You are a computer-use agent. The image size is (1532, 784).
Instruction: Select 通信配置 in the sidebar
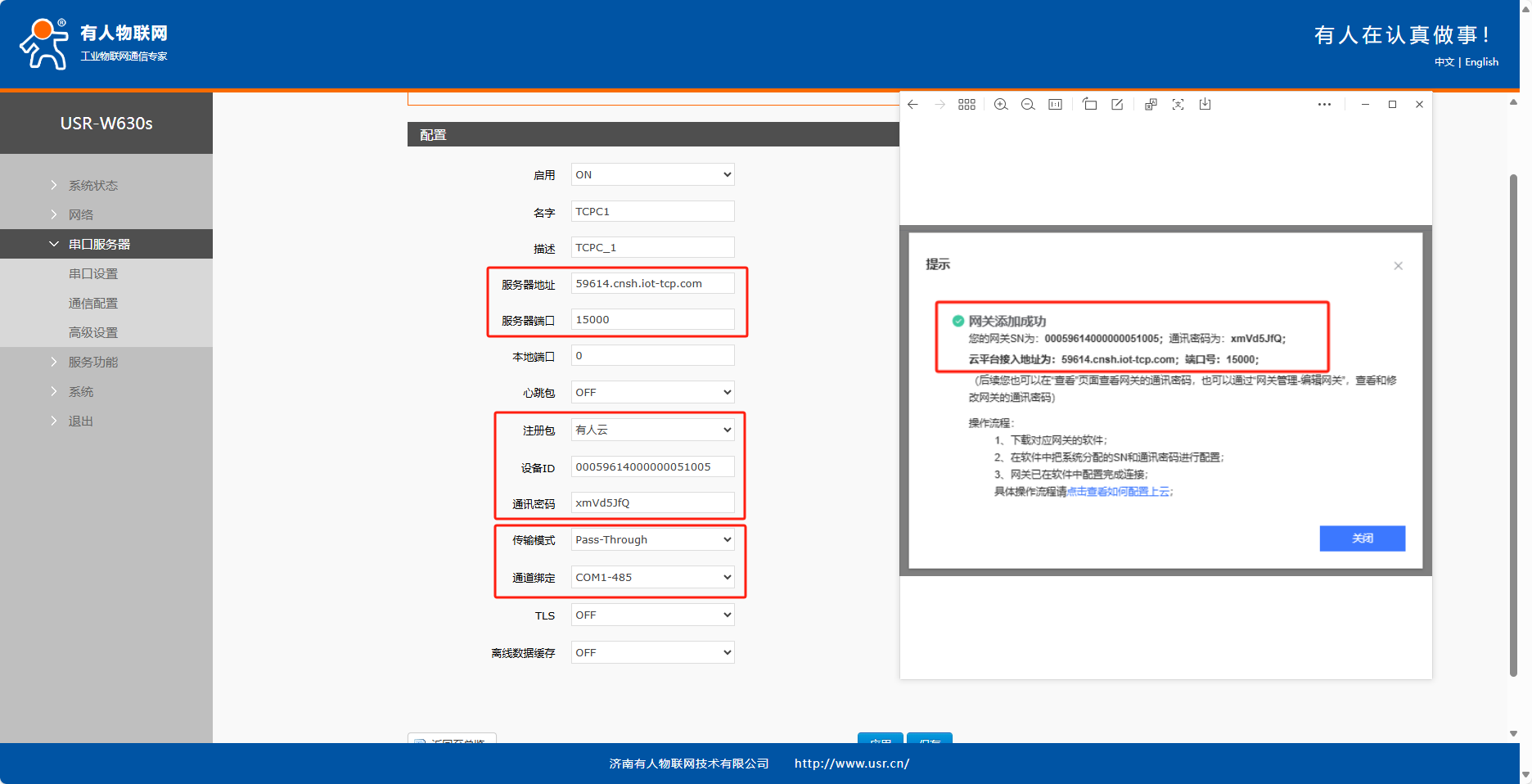pos(93,304)
